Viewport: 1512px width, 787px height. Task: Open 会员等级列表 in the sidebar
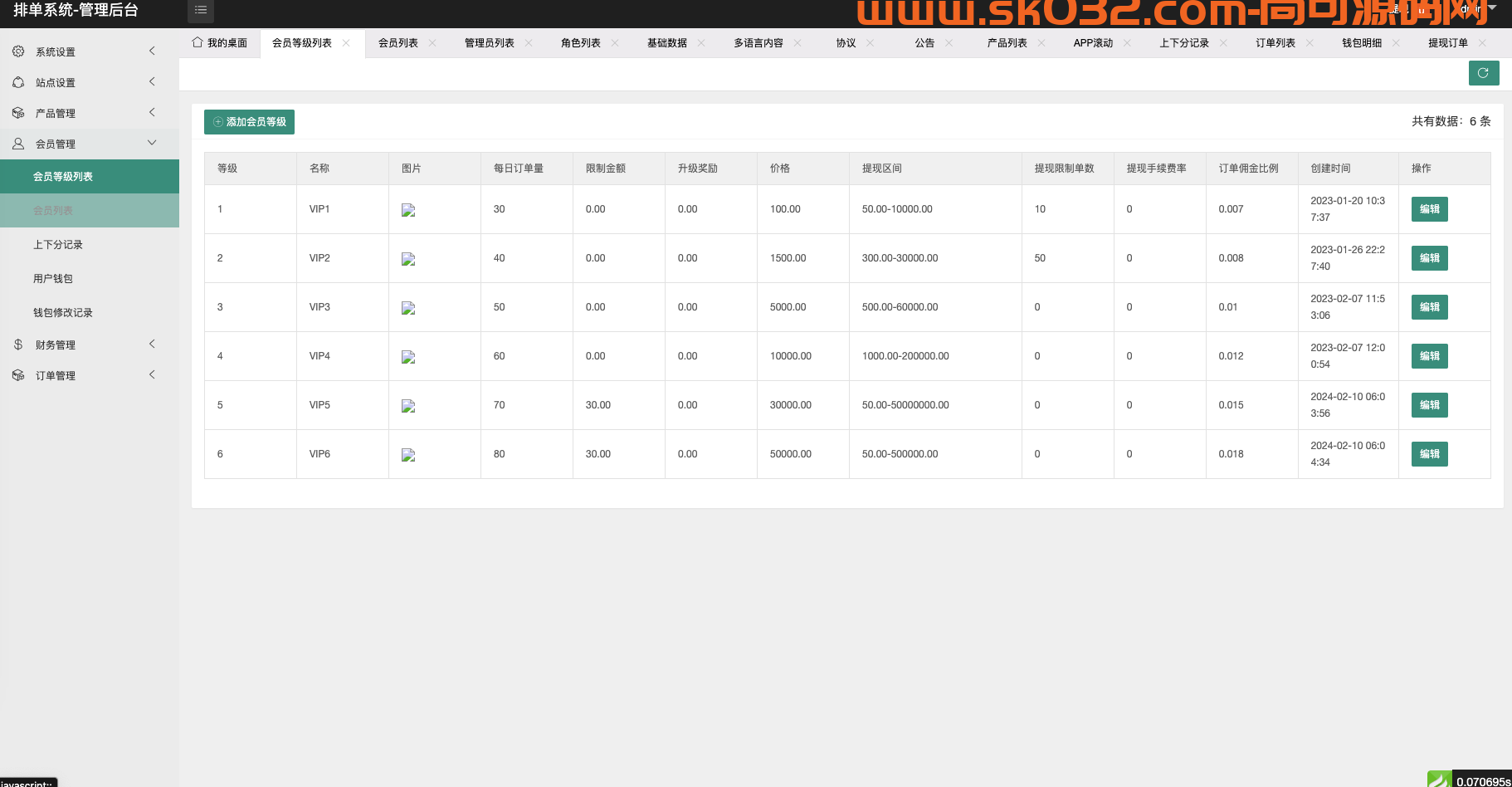tap(90, 177)
